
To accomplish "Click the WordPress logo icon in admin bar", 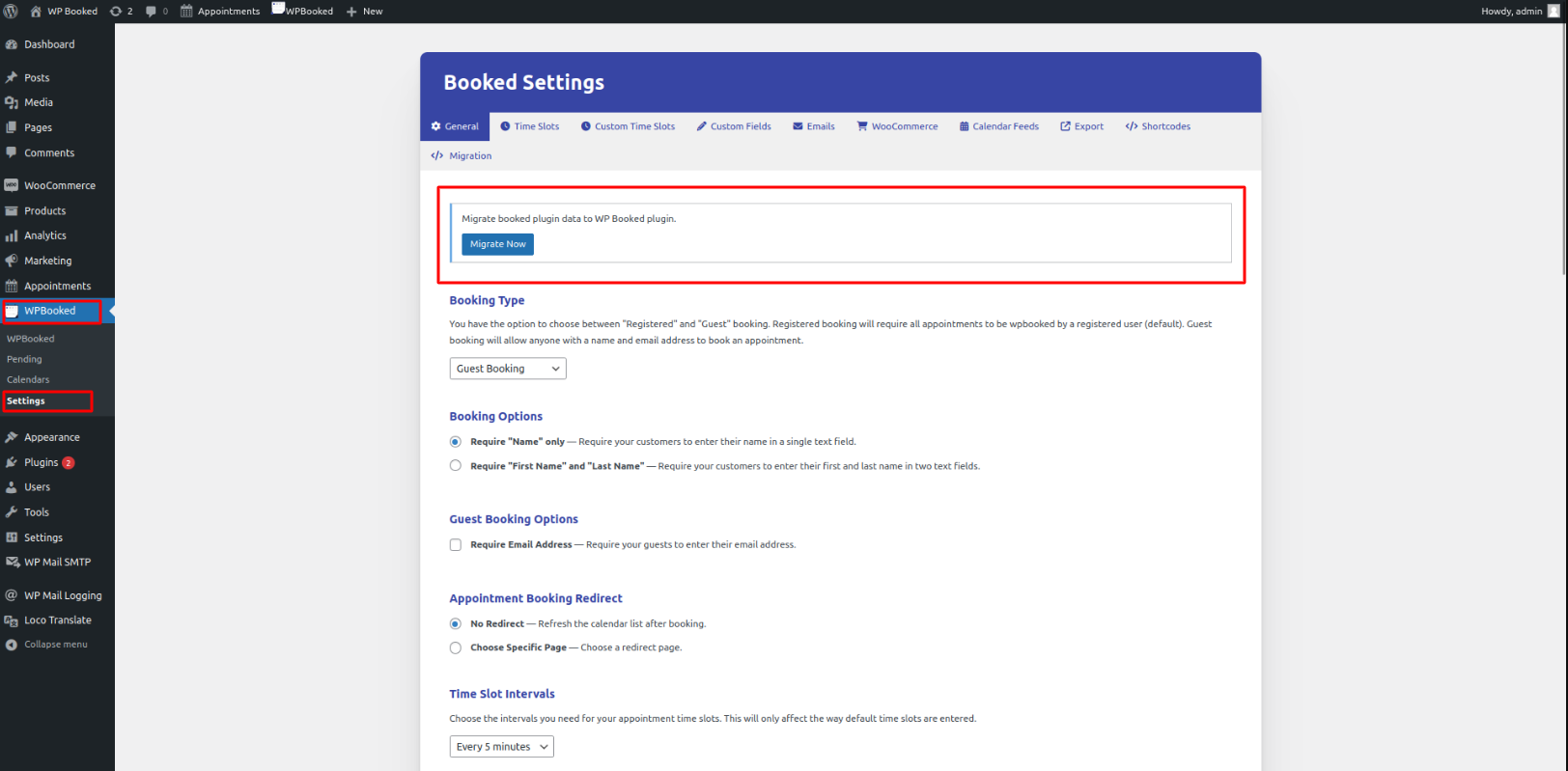I will tap(11, 12).
